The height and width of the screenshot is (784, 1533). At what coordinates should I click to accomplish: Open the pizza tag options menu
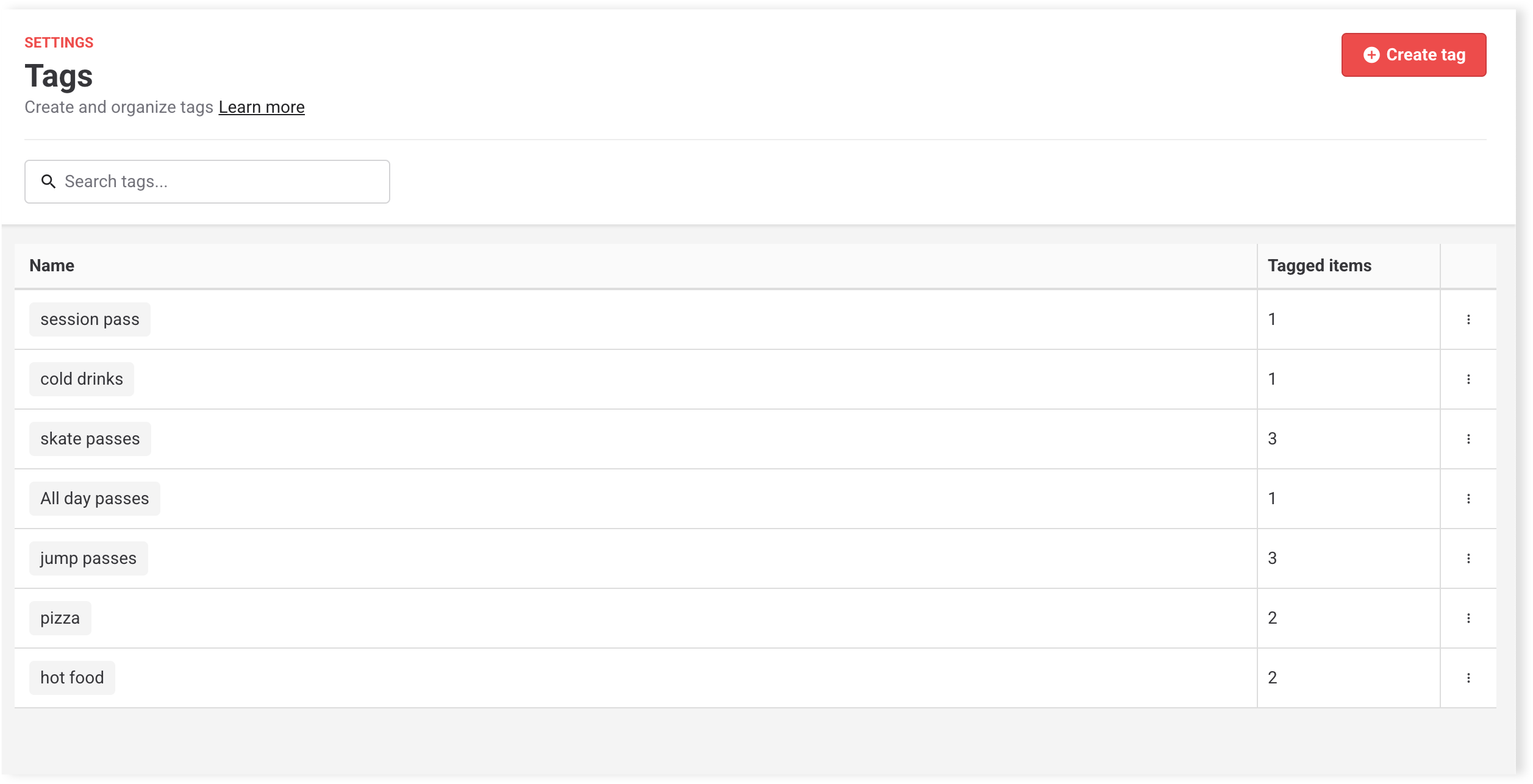[1468, 618]
